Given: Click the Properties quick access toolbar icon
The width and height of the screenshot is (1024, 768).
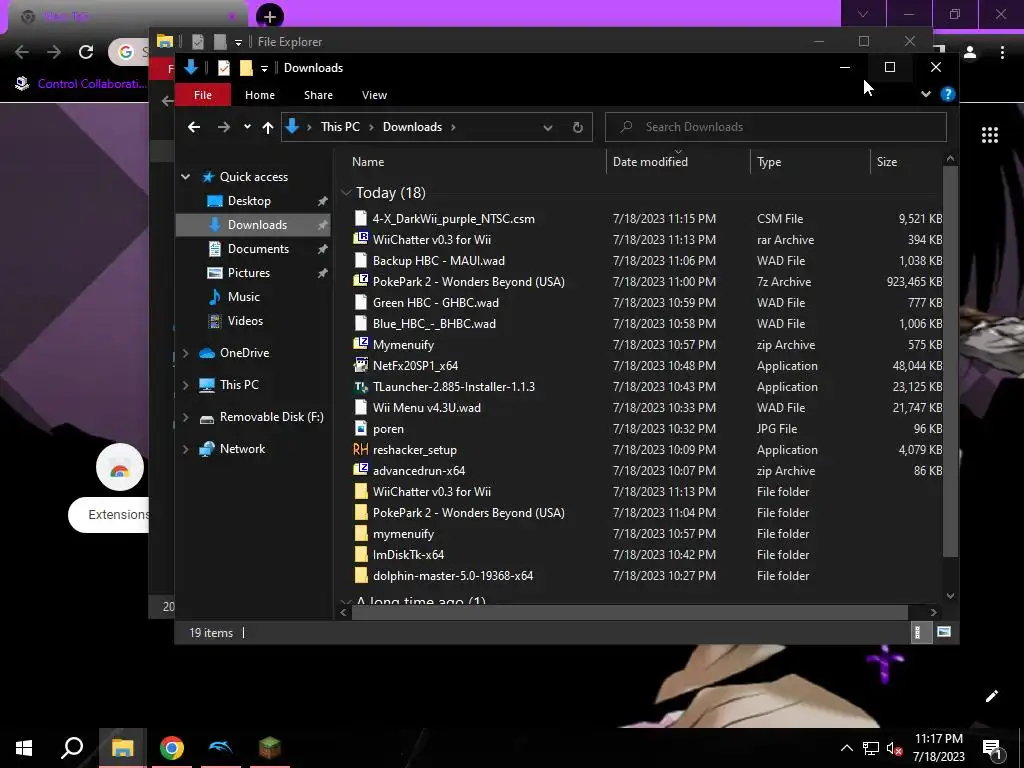Looking at the screenshot, I should click(x=223, y=68).
